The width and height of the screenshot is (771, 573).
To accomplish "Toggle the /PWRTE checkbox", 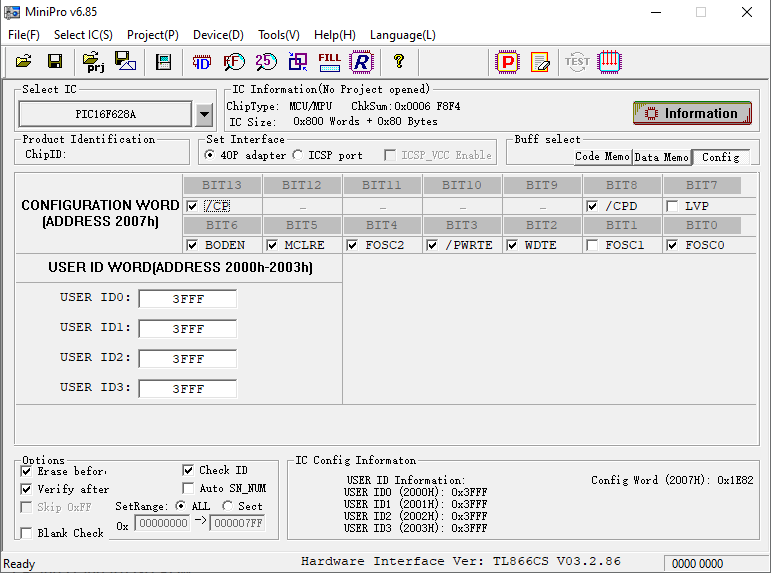I will pyautogui.click(x=432, y=245).
